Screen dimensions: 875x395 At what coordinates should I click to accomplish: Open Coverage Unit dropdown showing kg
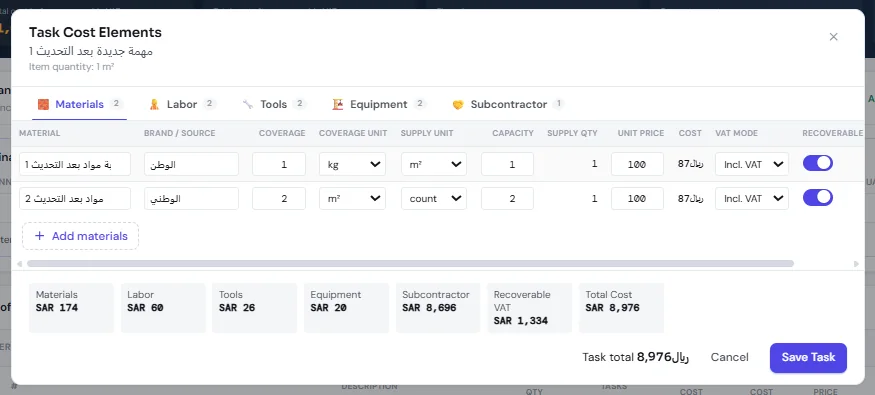tap(352, 164)
